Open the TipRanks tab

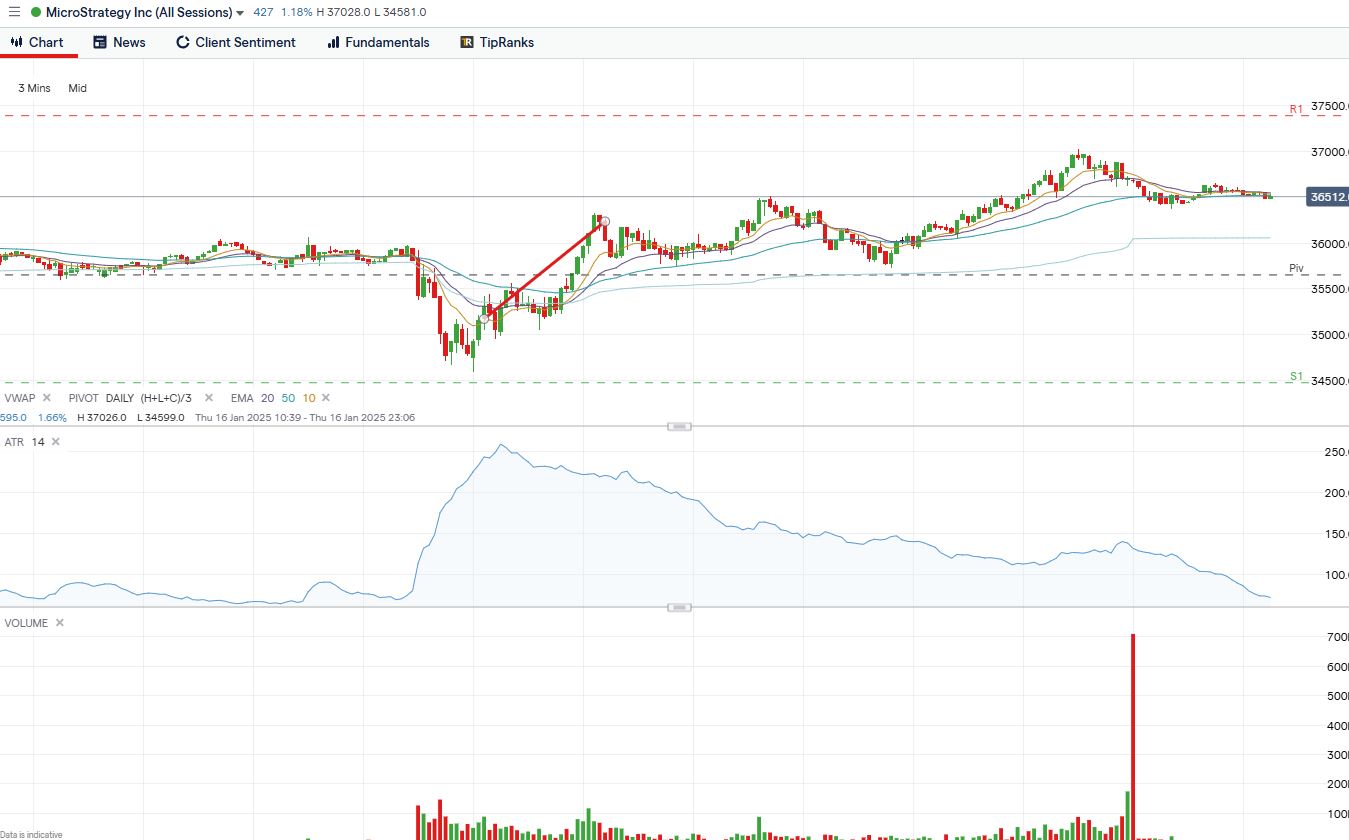coord(497,42)
